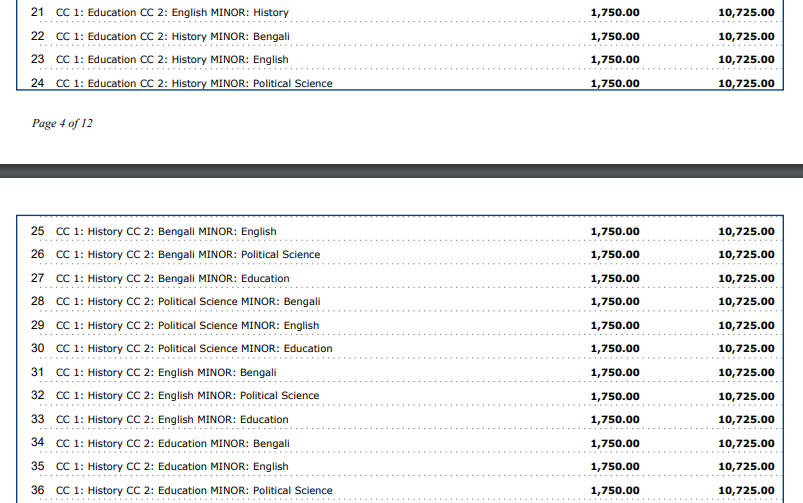Click the 1,750.00 amount in row 32

point(615,396)
